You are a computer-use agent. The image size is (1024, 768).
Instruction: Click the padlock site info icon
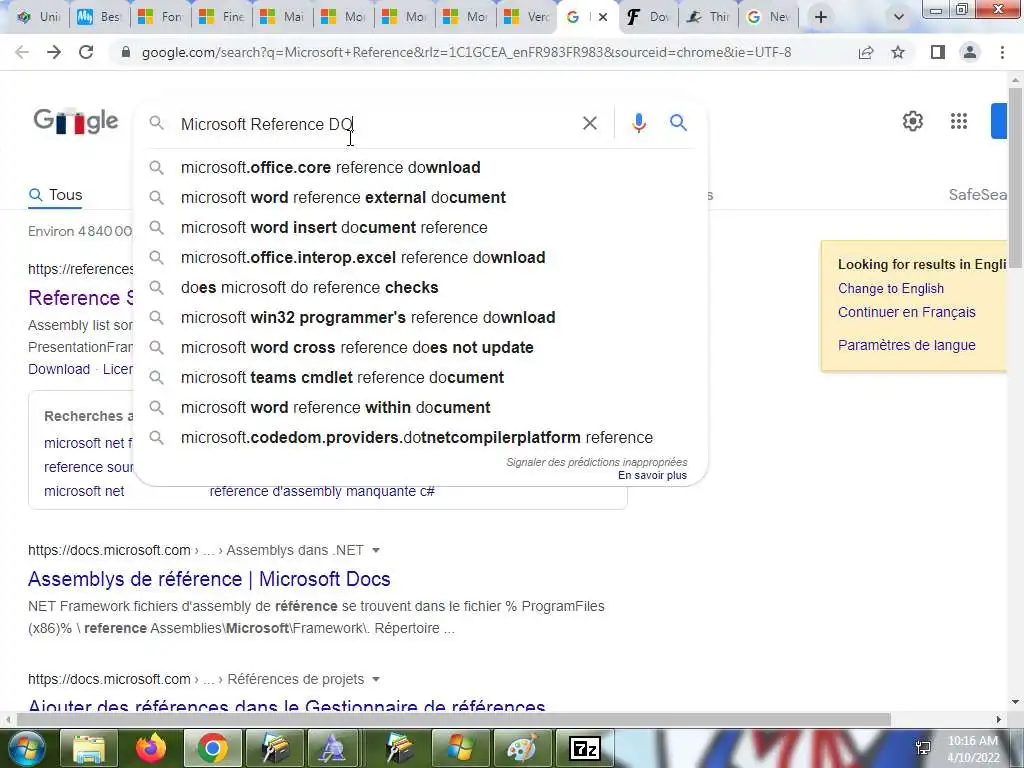[126, 52]
